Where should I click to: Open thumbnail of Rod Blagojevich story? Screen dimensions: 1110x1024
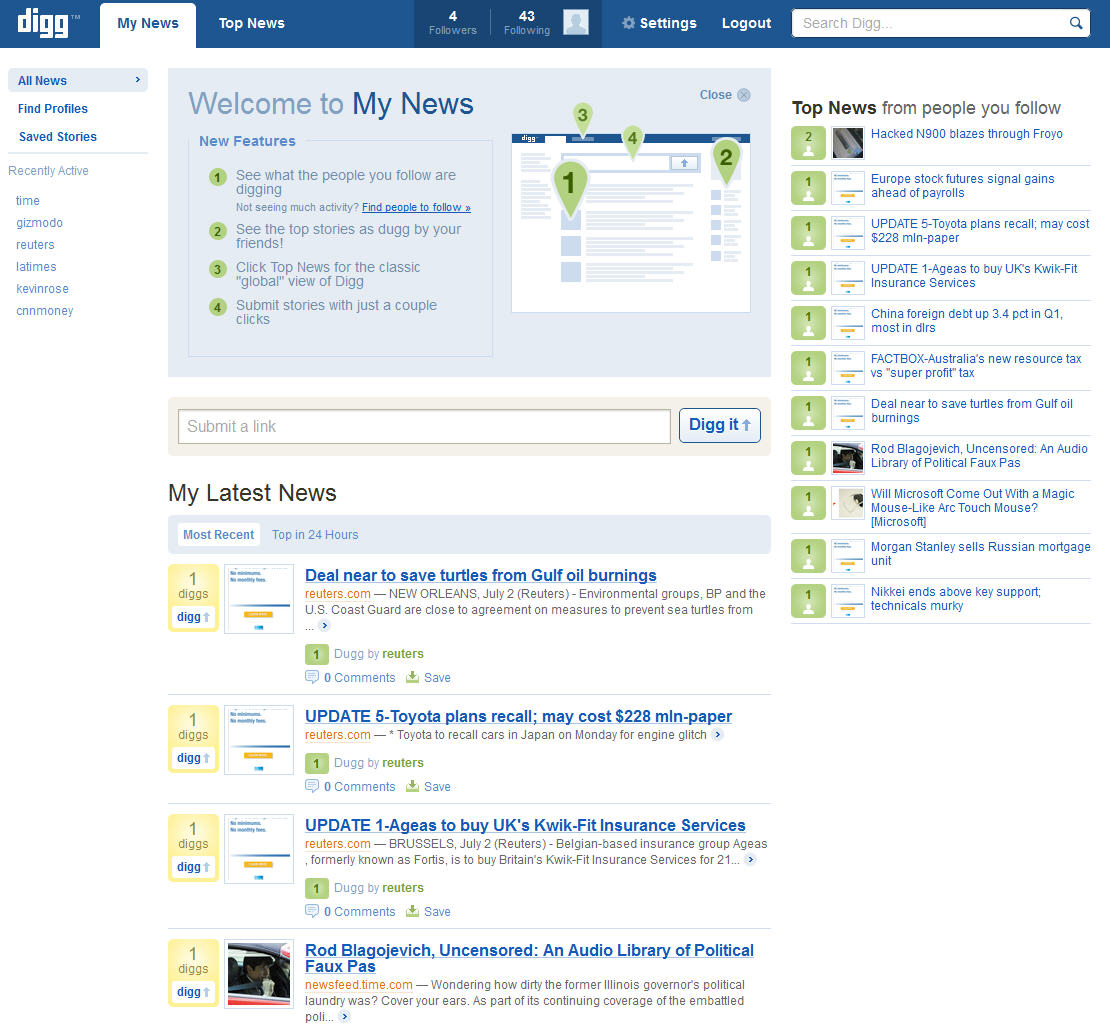click(259, 974)
